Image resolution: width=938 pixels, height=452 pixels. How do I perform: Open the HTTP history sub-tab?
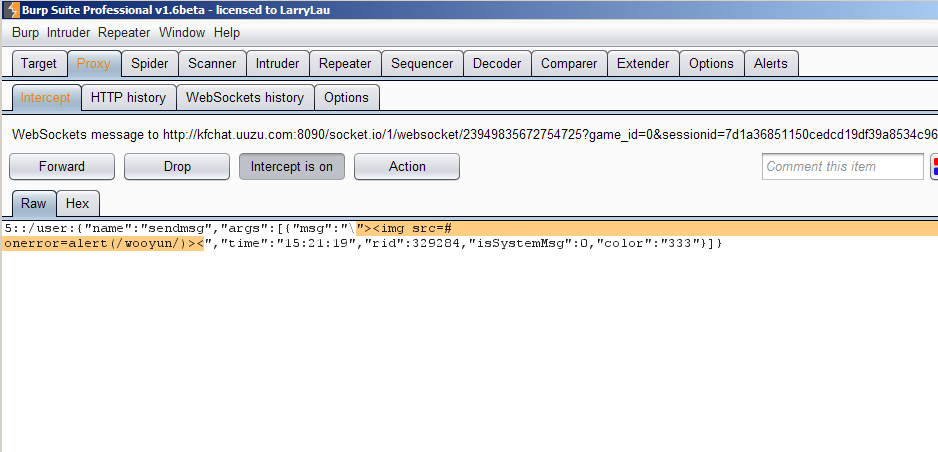pyautogui.click(x=129, y=97)
